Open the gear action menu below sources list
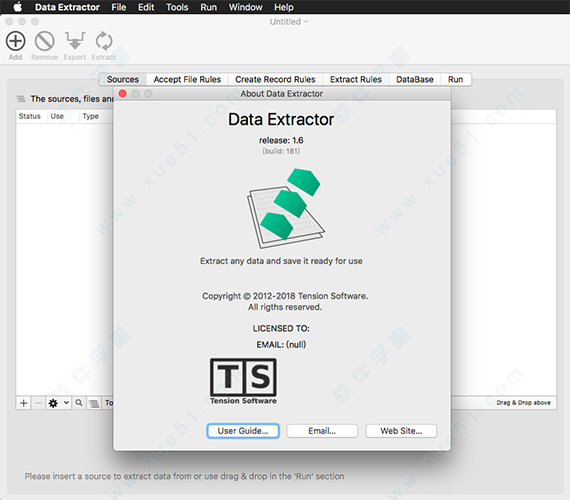570x500 pixels. tap(58, 403)
